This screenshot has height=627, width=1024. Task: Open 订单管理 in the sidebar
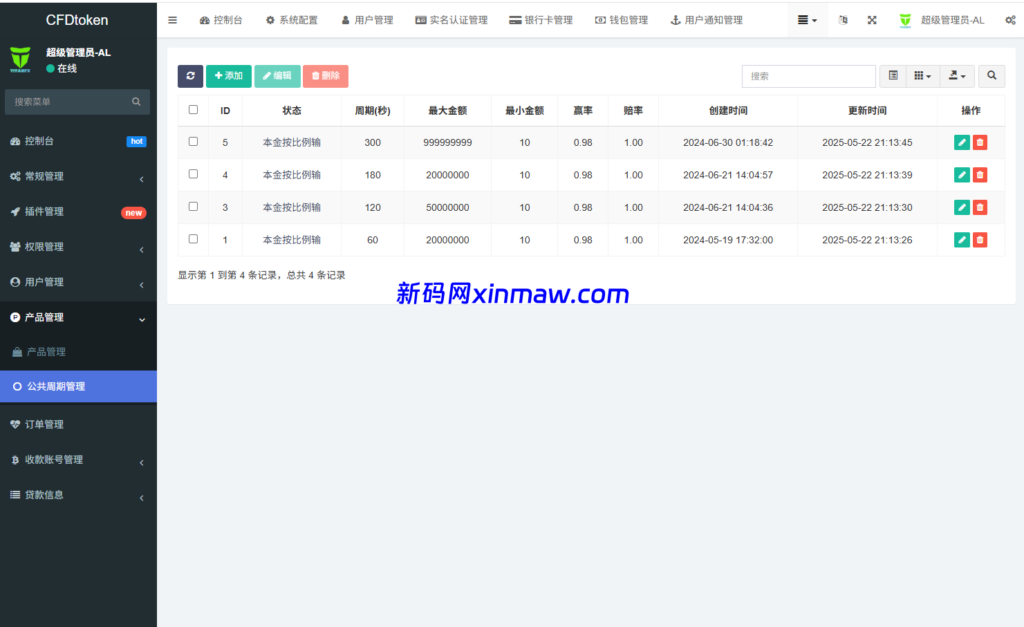[63, 424]
